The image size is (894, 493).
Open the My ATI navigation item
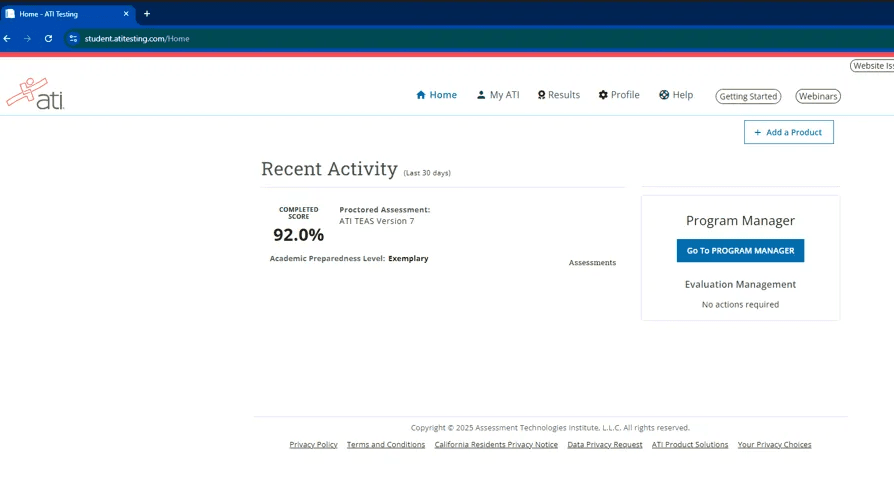coord(497,95)
